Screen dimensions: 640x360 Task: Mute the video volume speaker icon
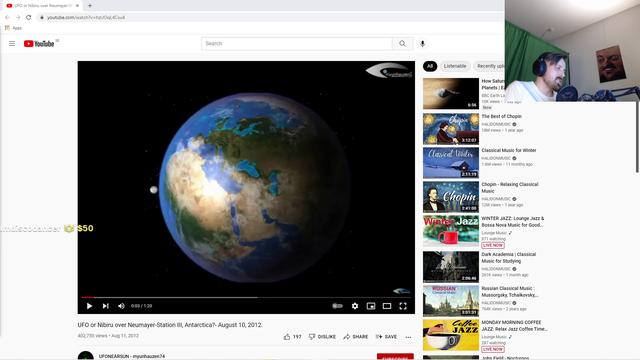click(121, 306)
